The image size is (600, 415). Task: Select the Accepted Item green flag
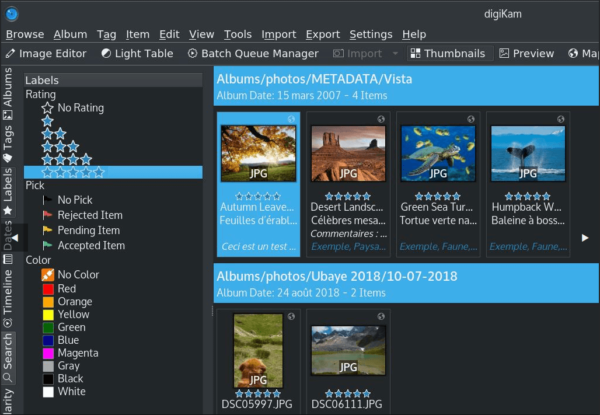point(47,246)
